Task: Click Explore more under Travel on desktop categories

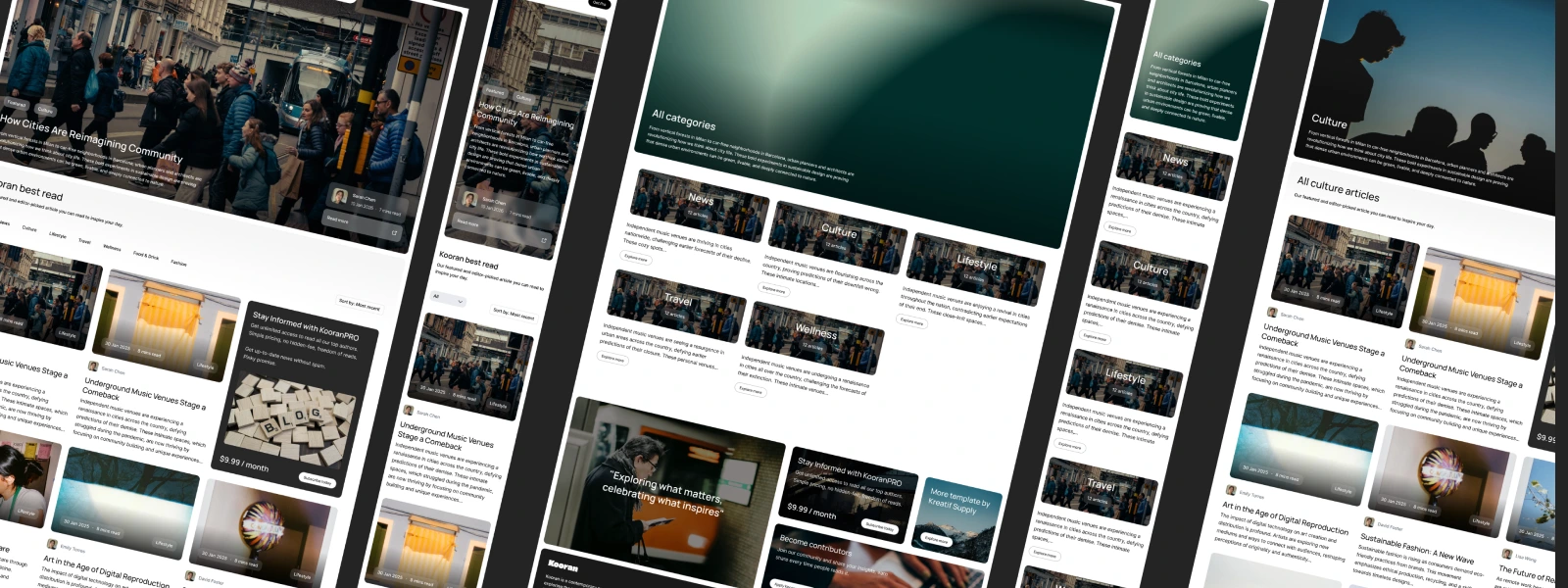Action: pyautogui.click(x=612, y=358)
